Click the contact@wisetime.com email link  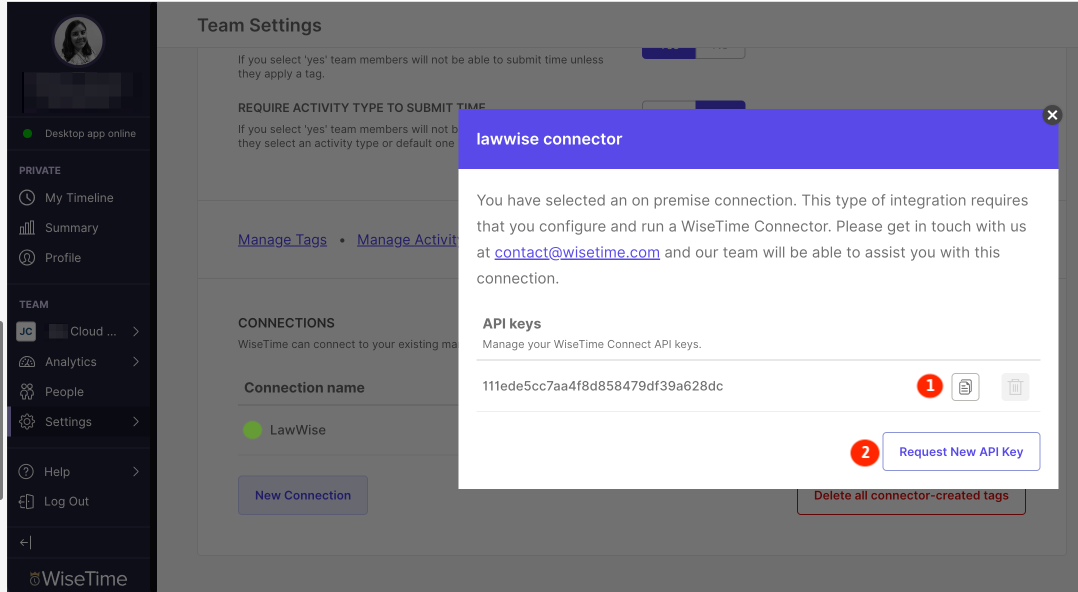577,252
